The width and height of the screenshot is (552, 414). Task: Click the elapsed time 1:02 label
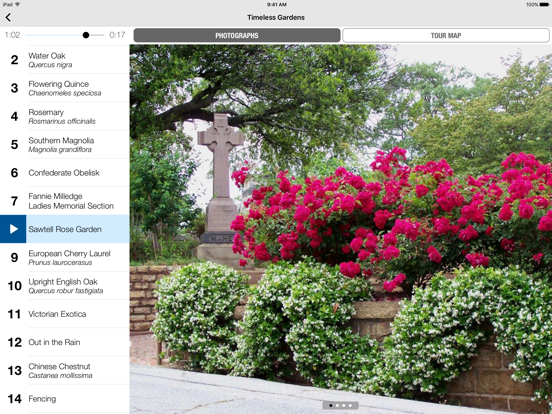coord(12,35)
